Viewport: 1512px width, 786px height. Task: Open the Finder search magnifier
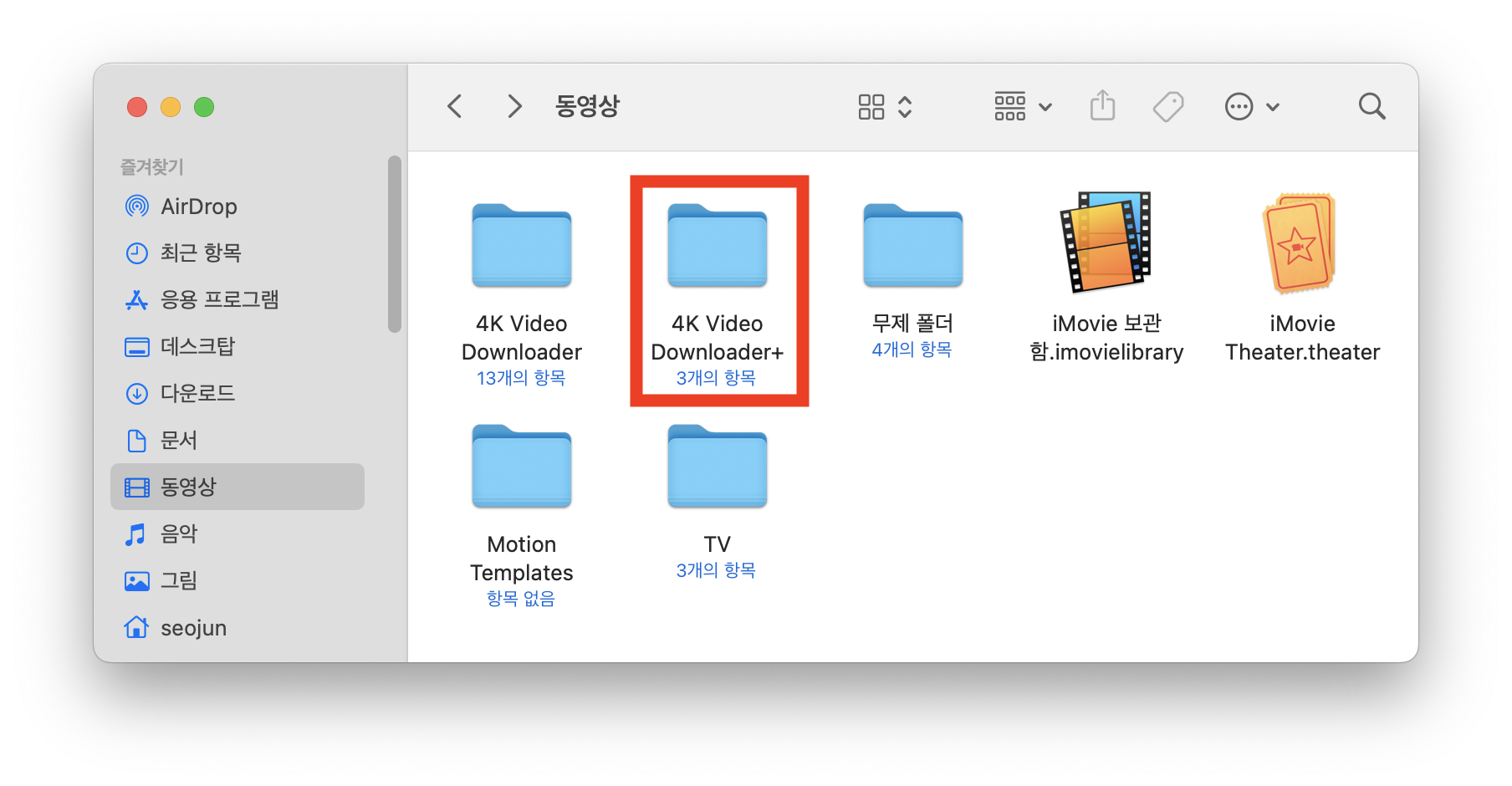[1372, 106]
